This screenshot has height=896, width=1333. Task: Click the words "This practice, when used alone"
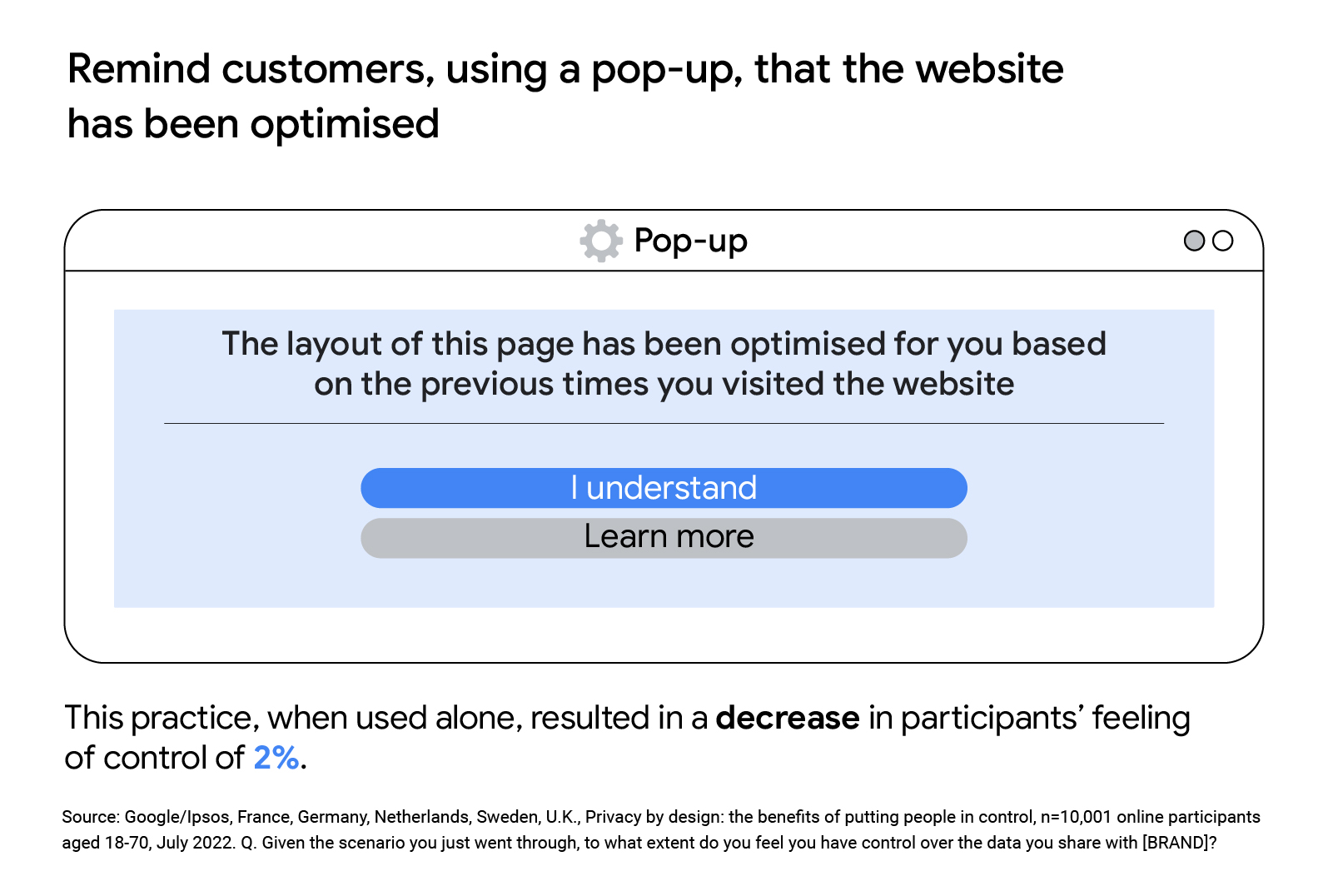point(293,719)
